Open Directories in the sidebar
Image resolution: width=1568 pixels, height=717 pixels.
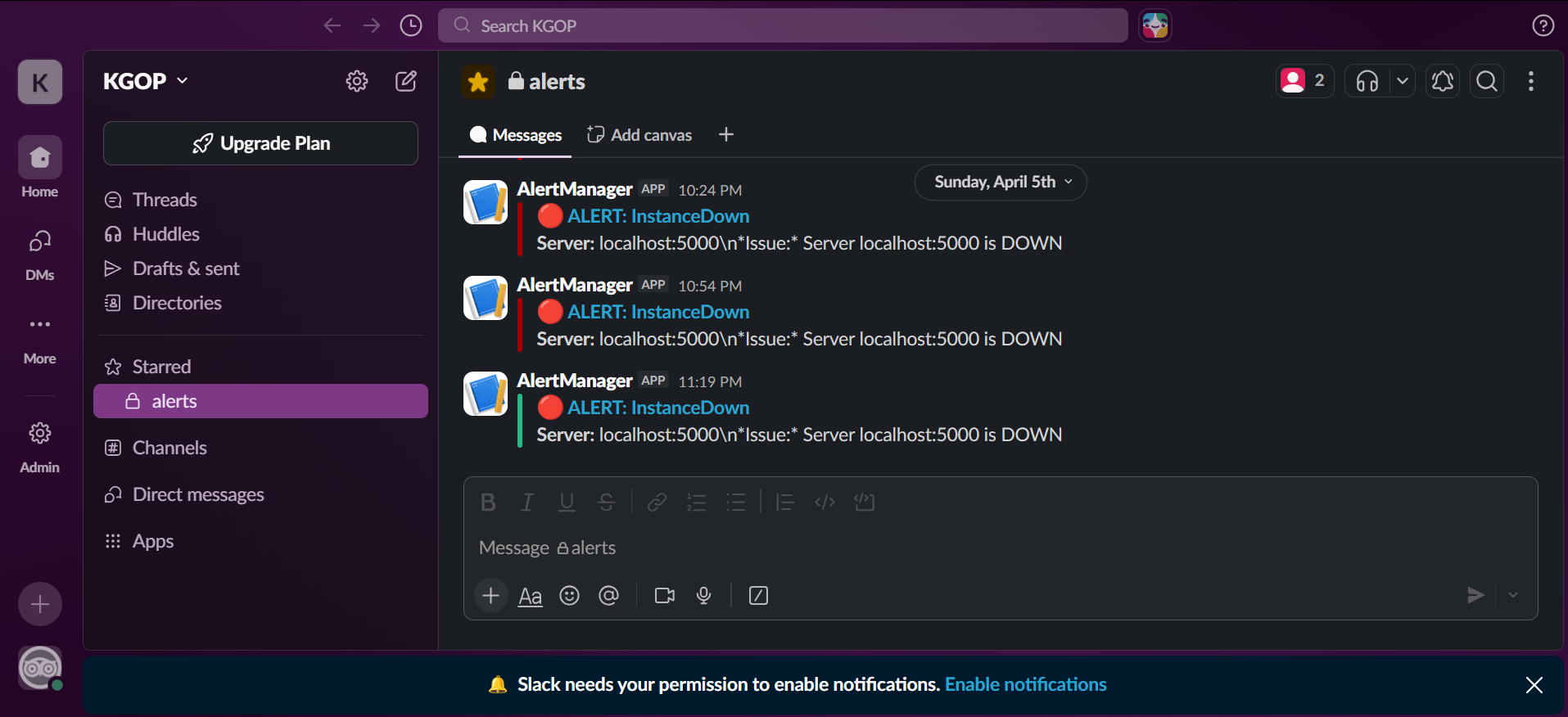coord(260,303)
